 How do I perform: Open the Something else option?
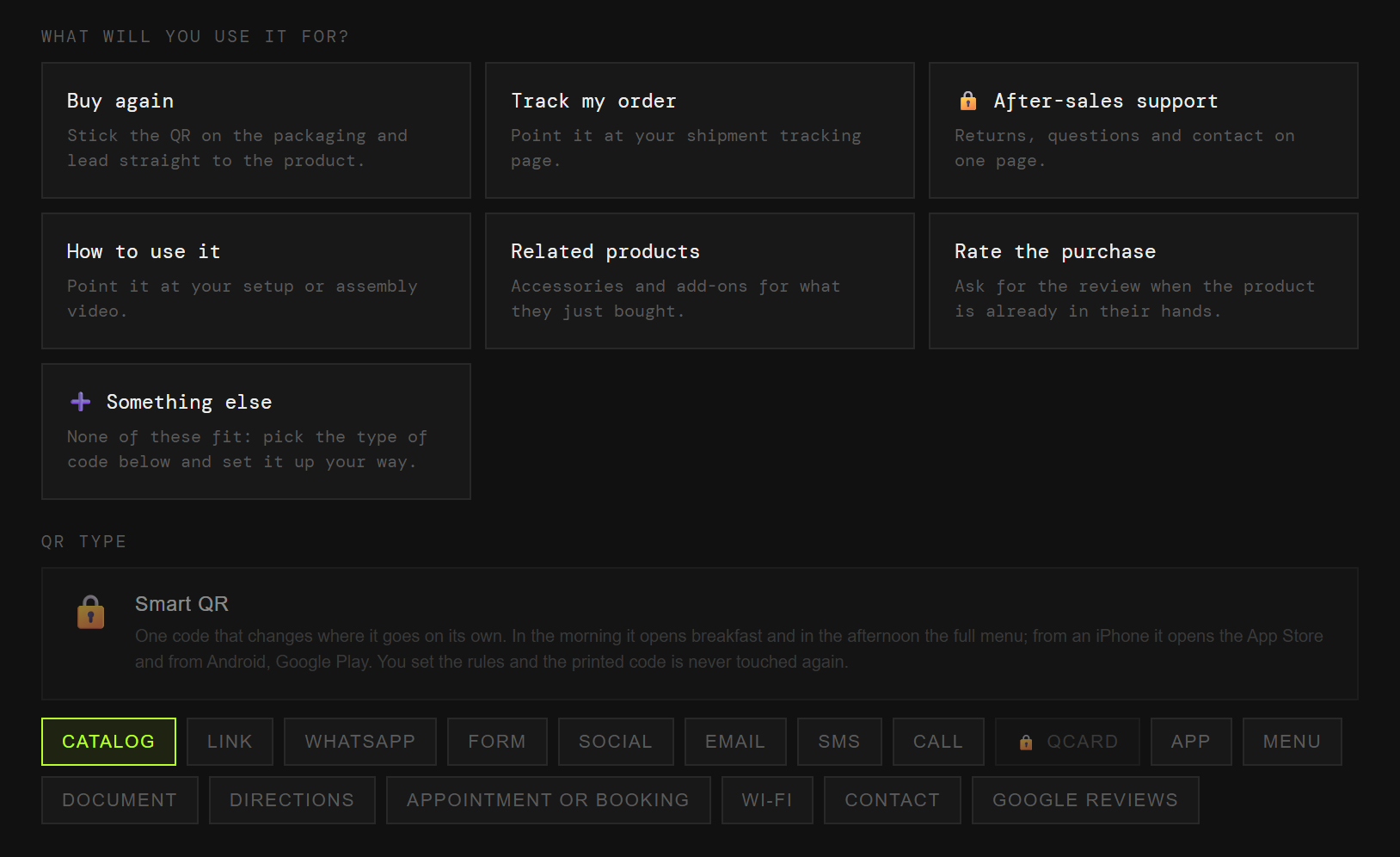(x=256, y=431)
